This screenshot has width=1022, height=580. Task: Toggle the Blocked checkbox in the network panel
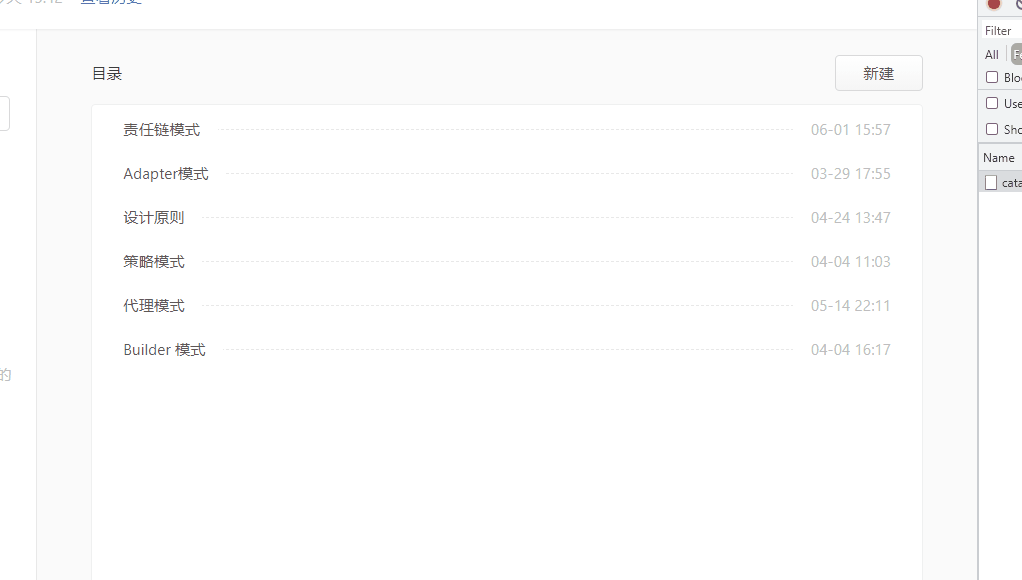[992, 77]
